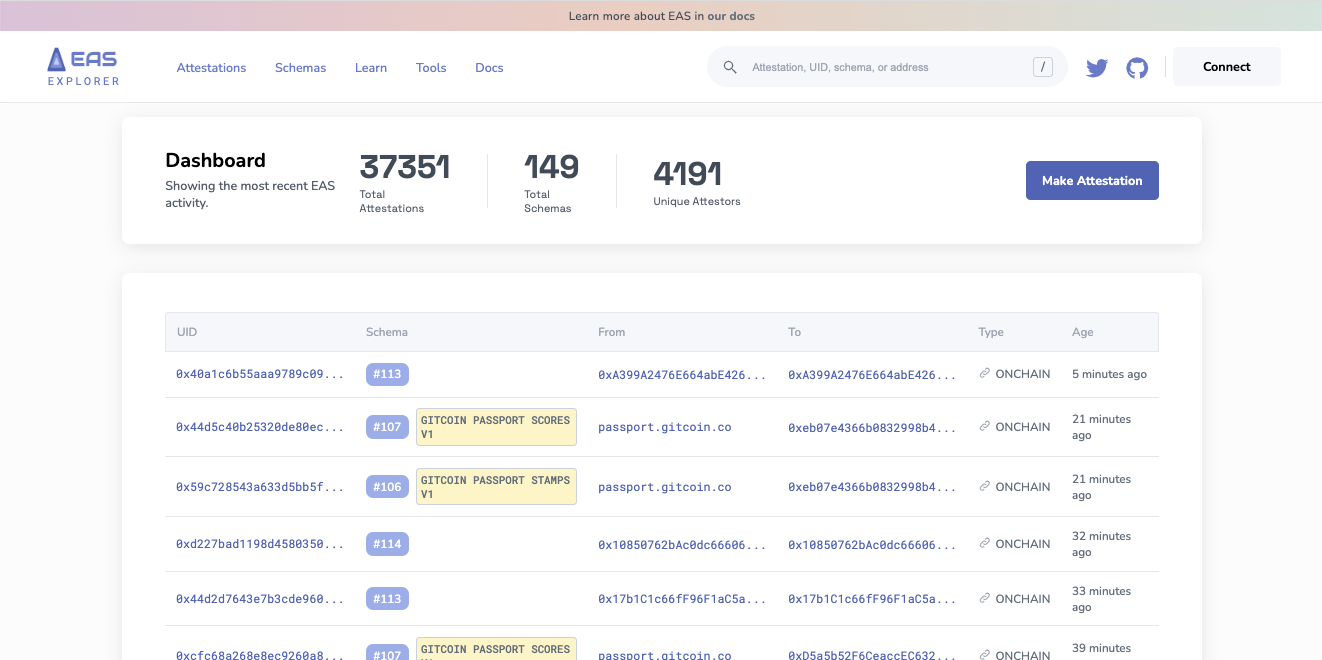The height and width of the screenshot is (660, 1322).
Task: Click the #107 schema badge on the Gitcoin Scores row
Action: click(x=387, y=426)
